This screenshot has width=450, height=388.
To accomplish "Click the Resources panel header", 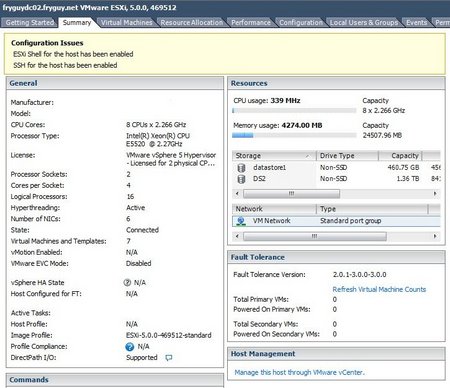I will point(336,83).
